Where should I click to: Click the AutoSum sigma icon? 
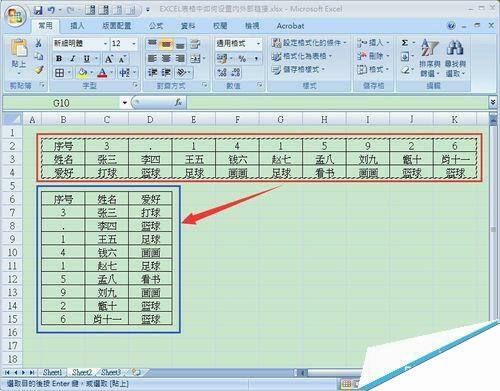[404, 43]
